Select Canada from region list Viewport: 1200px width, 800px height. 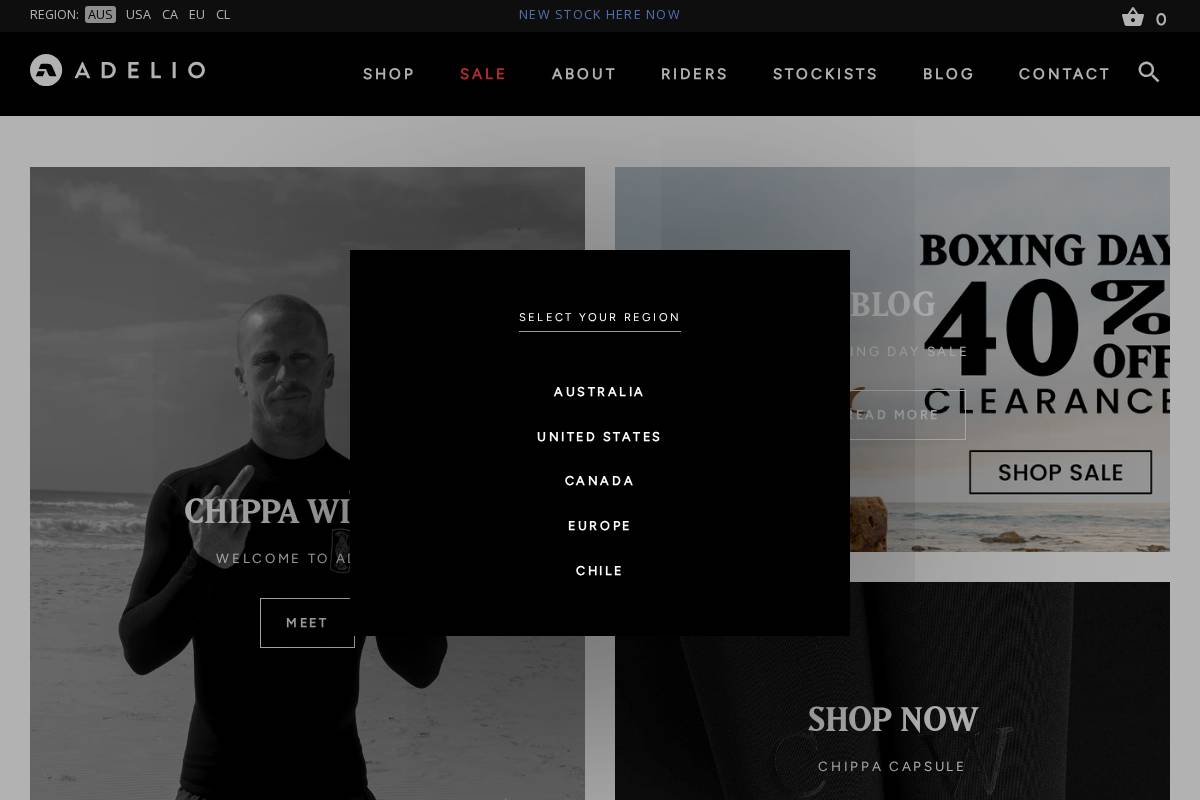(599, 481)
